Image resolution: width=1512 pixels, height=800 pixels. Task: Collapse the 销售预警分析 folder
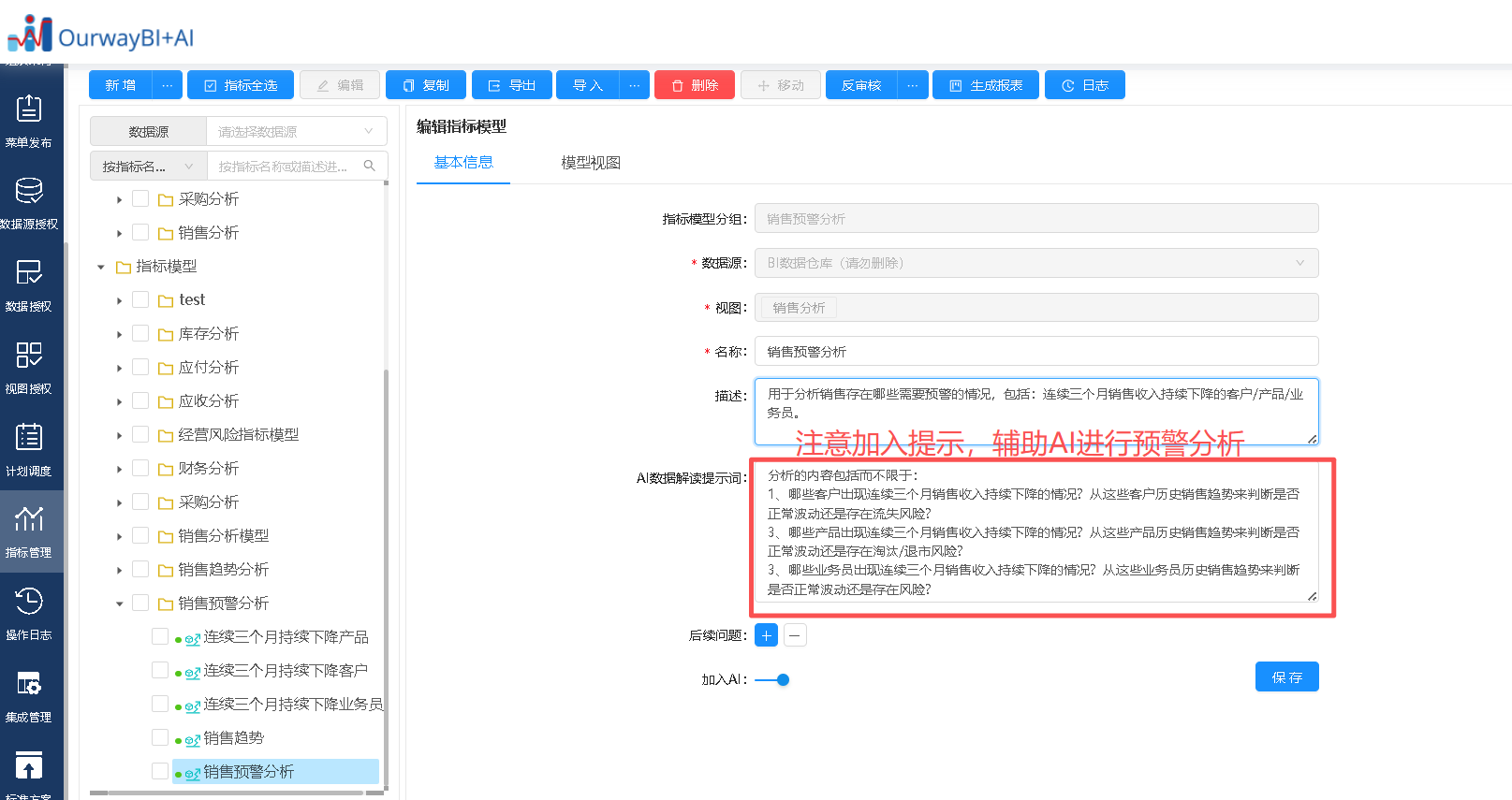point(120,604)
